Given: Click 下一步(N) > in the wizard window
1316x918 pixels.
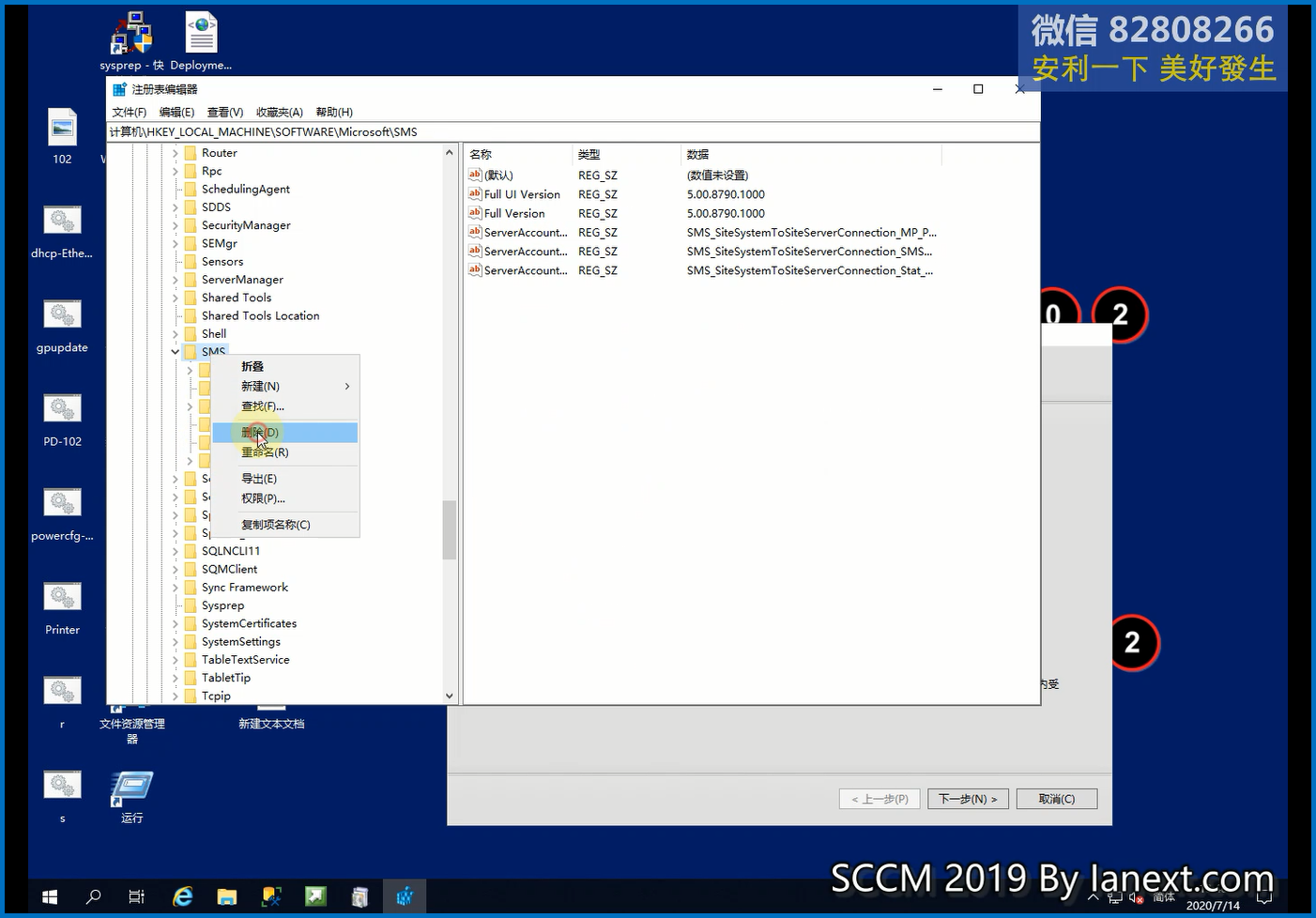Looking at the screenshot, I should click(969, 799).
